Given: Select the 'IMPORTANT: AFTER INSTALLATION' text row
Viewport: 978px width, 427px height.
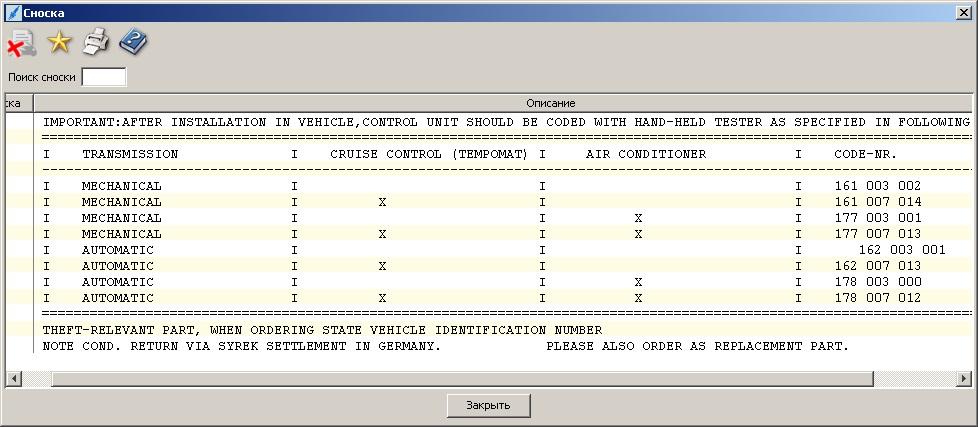Looking at the screenshot, I should coord(500,122).
